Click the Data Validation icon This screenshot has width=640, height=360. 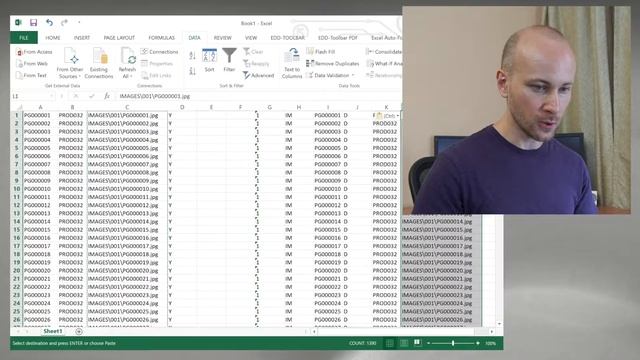click(310, 76)
